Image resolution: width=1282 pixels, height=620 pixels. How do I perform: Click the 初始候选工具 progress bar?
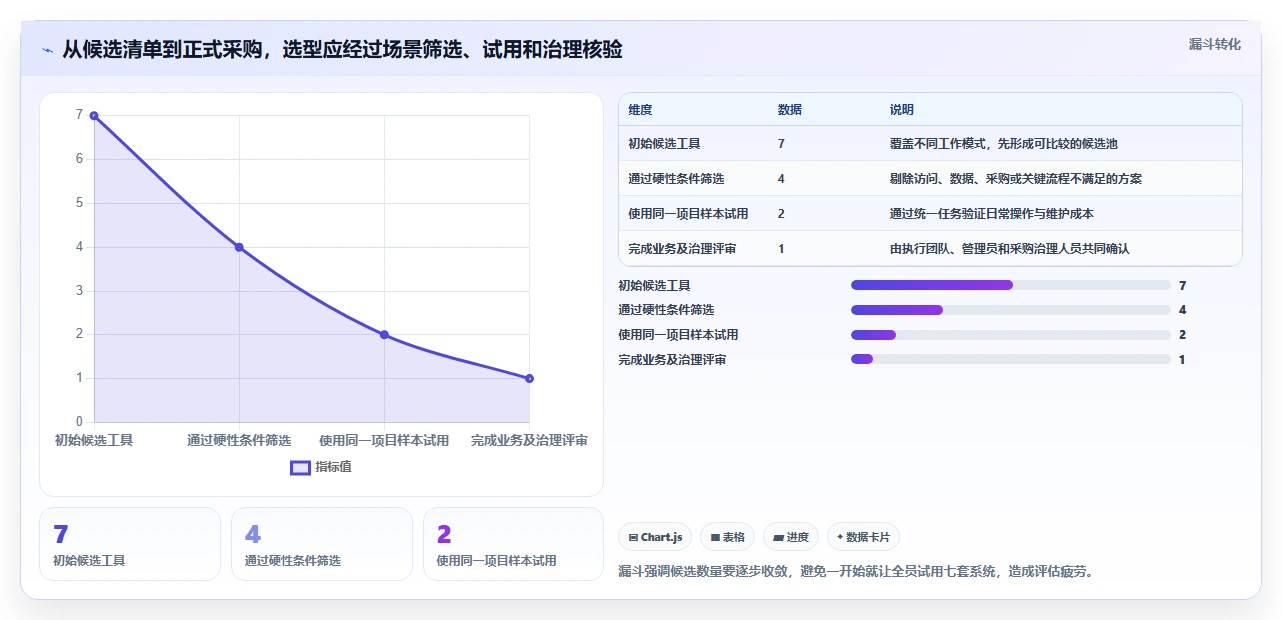(1011, 285)
